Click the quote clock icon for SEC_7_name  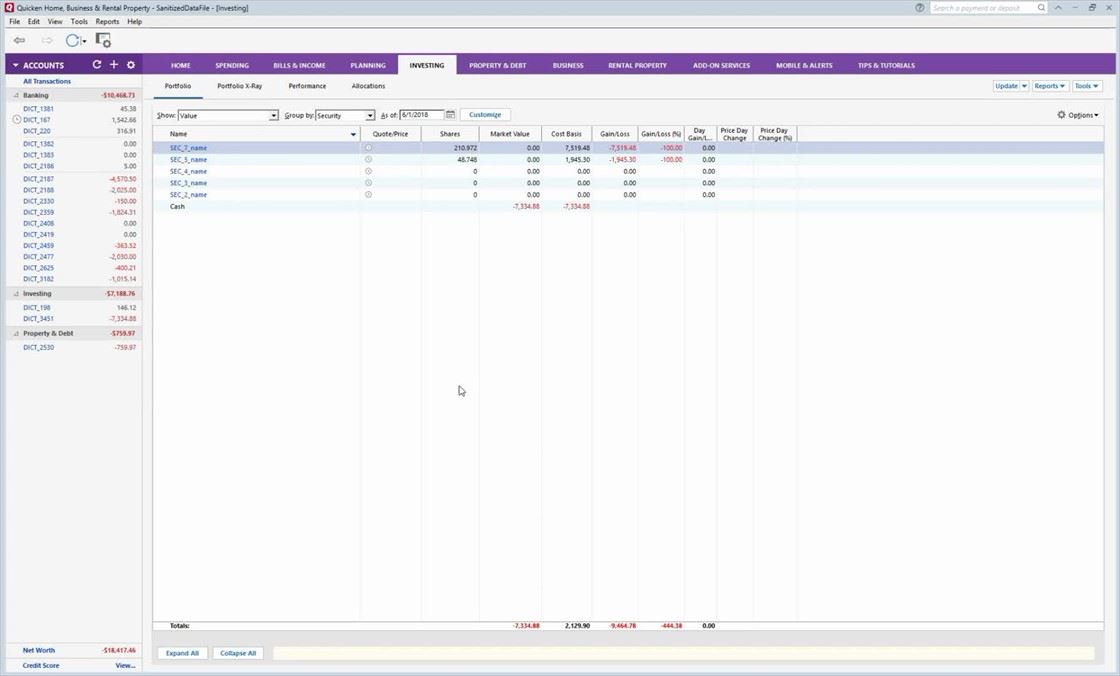tap(368, 148)
